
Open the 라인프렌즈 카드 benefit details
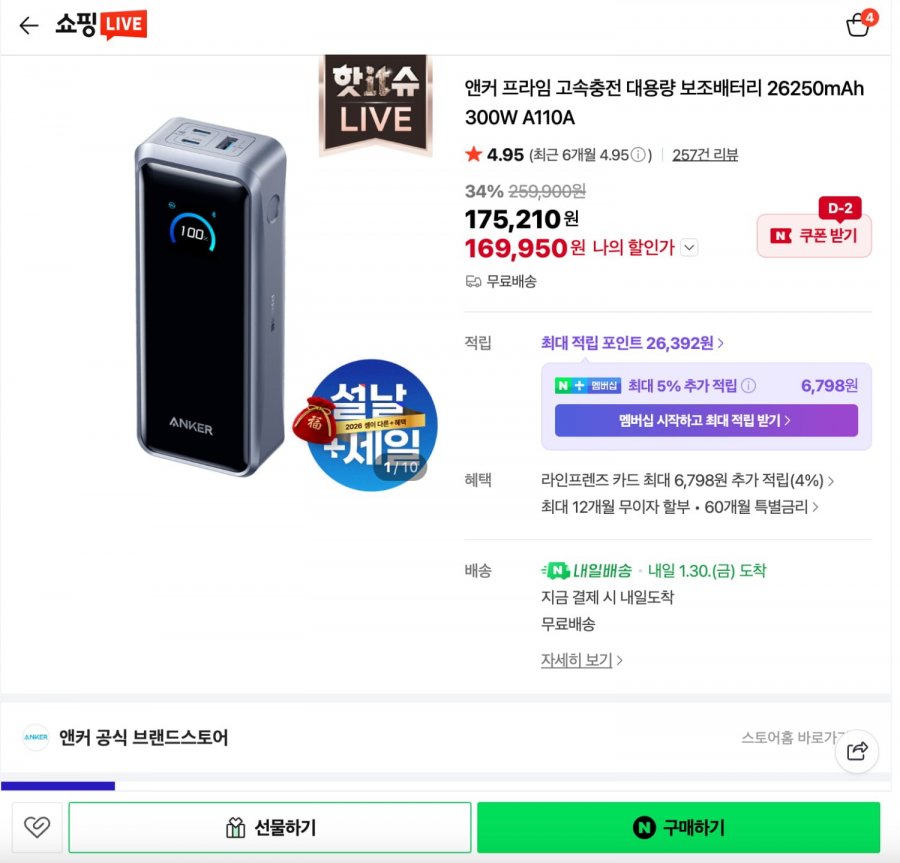tap(685, 481)
